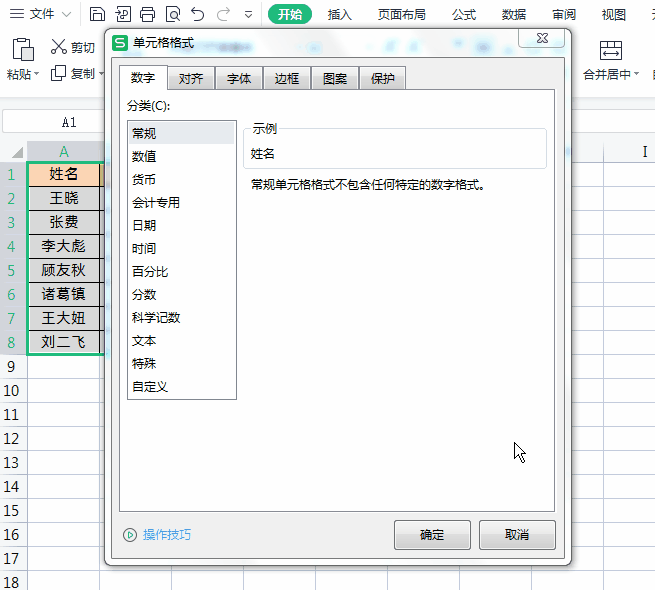Choose 货币 in the category list

[x=181, y=179]
